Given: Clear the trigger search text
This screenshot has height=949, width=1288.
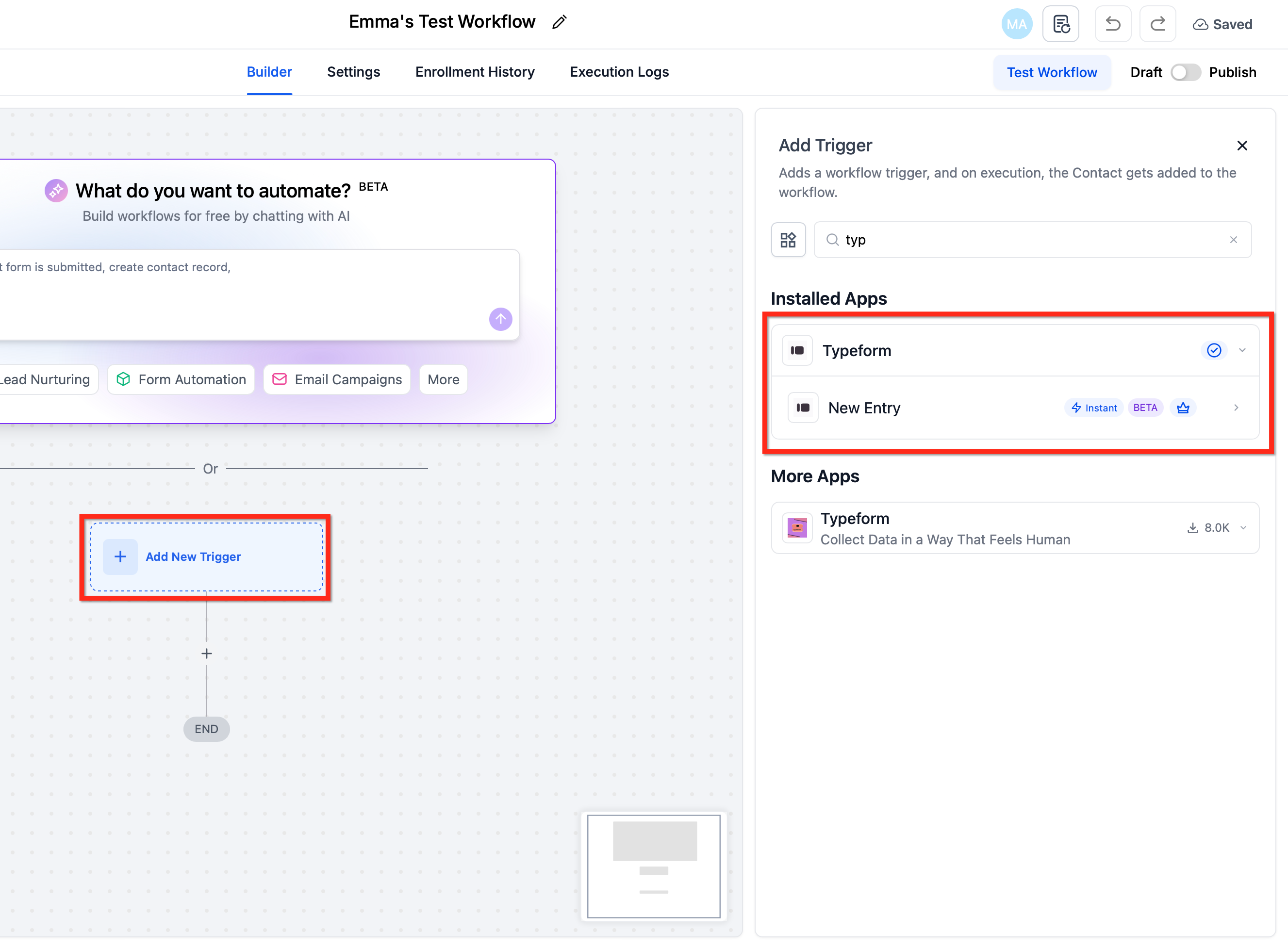Looking at the screenshot, I should point(1233,240).
